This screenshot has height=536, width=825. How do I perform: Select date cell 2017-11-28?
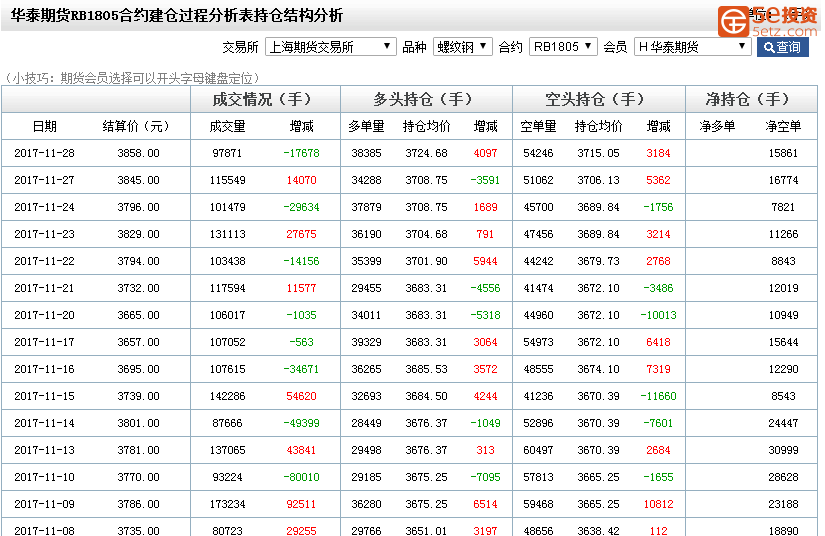[45, 153]
